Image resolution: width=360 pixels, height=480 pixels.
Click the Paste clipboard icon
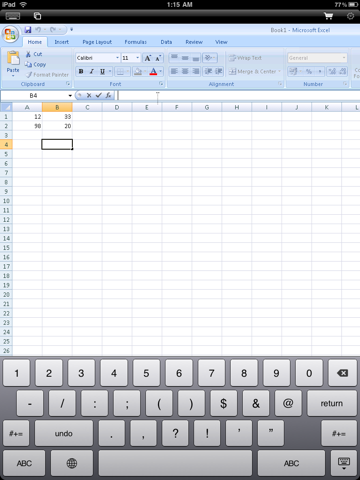point(13,58)
